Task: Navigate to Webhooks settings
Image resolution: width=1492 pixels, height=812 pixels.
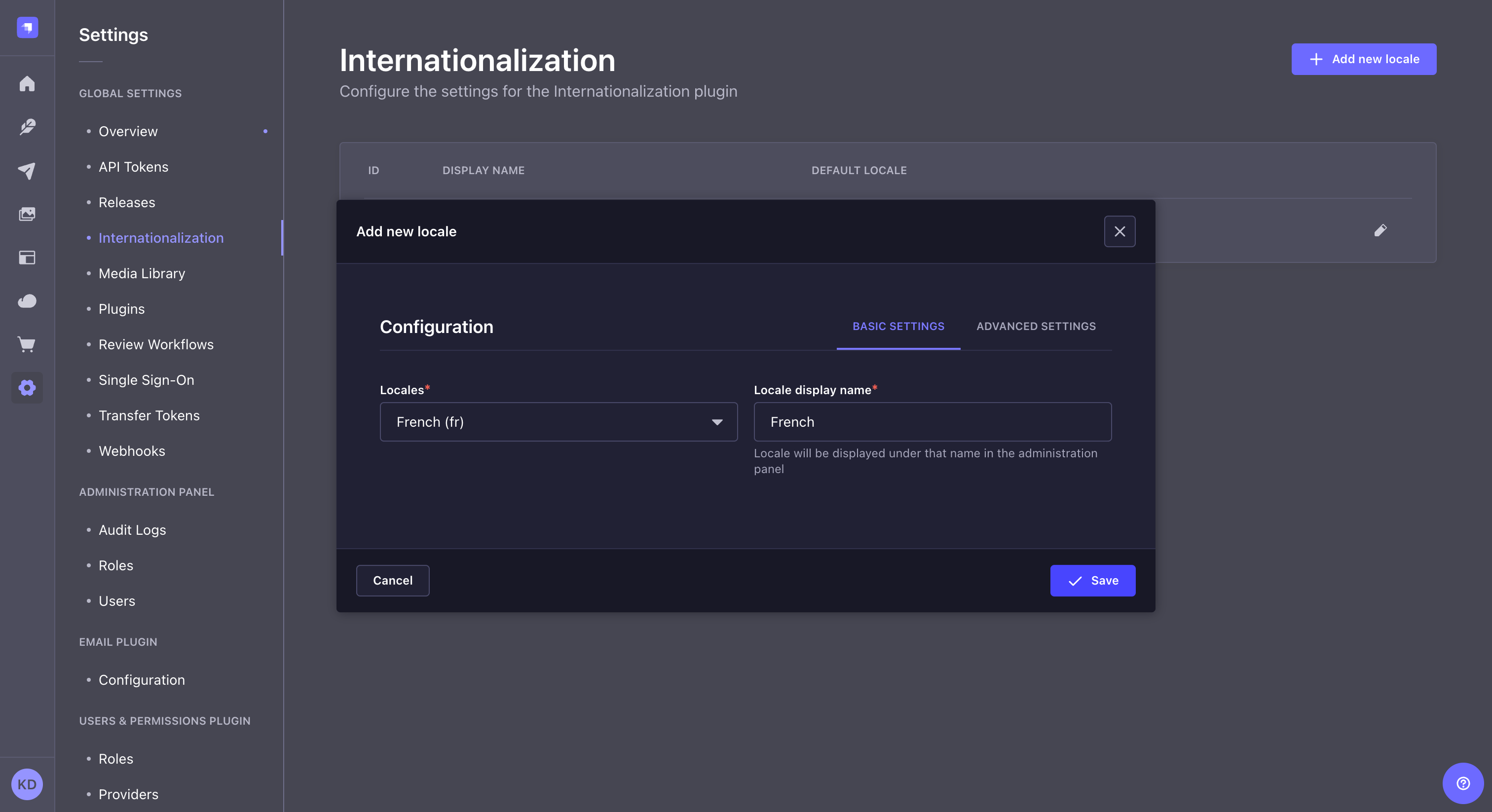Action: (x=131, y=450)
